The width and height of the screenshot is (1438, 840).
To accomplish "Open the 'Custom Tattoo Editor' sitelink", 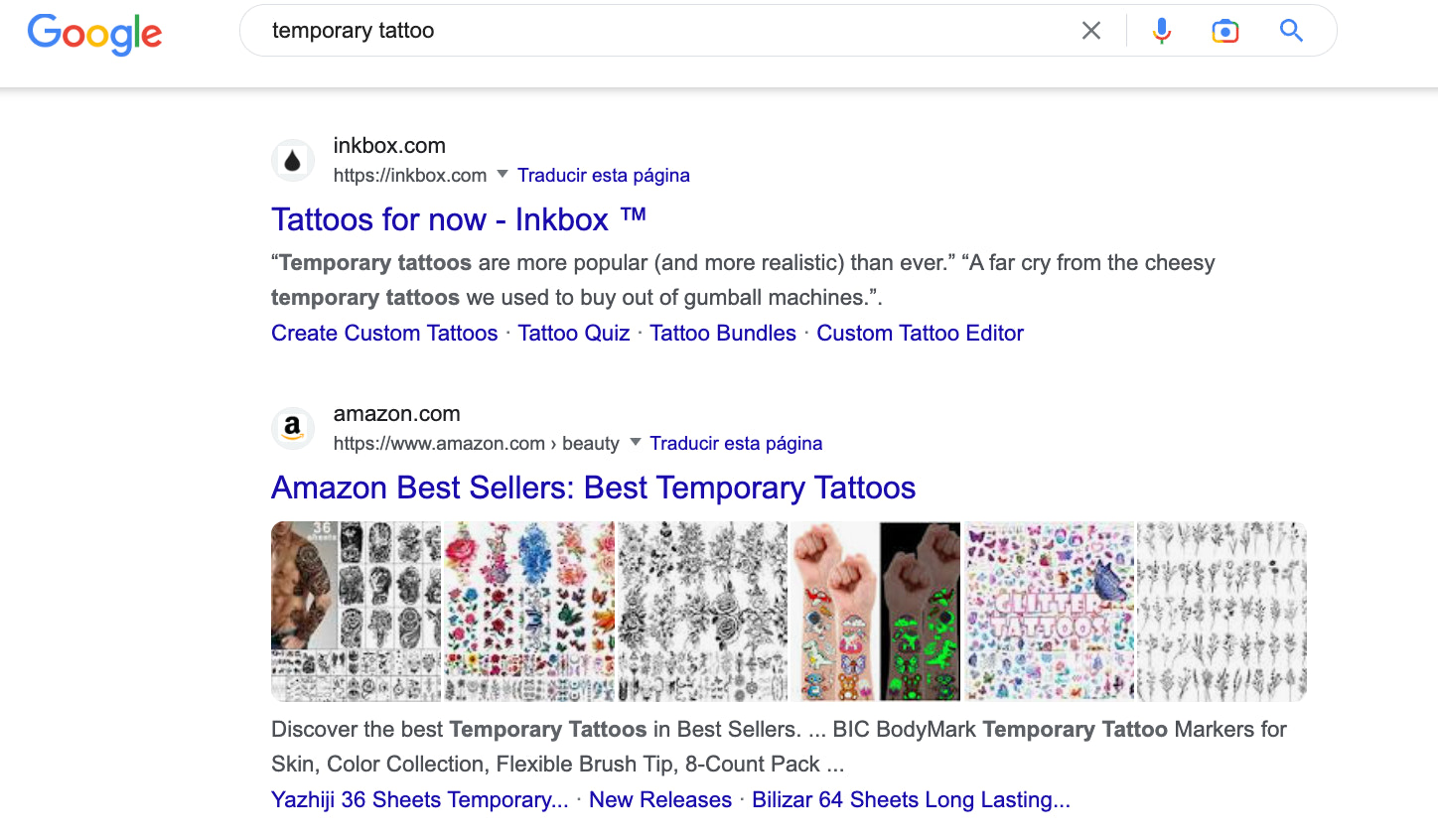I will 920,333.
